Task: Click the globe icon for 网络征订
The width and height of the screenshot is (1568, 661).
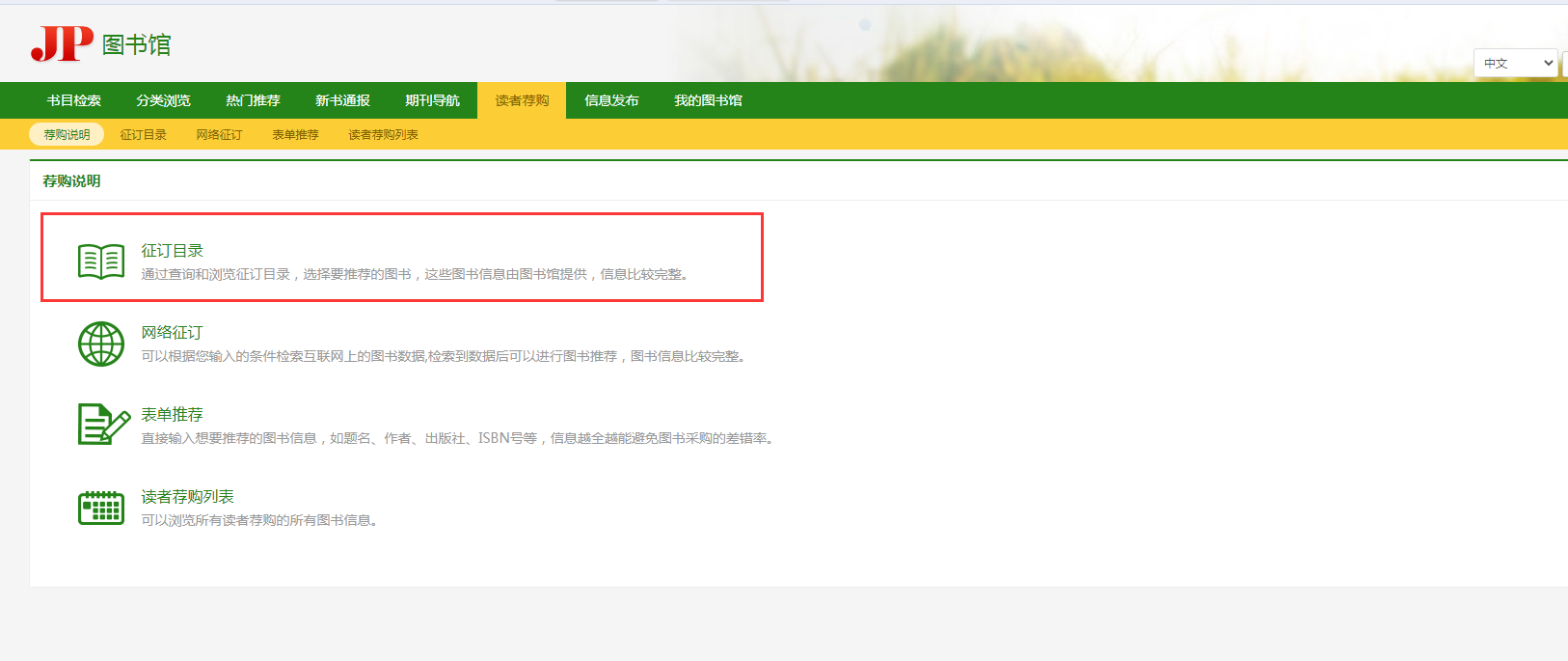Action: pos(101,344)
